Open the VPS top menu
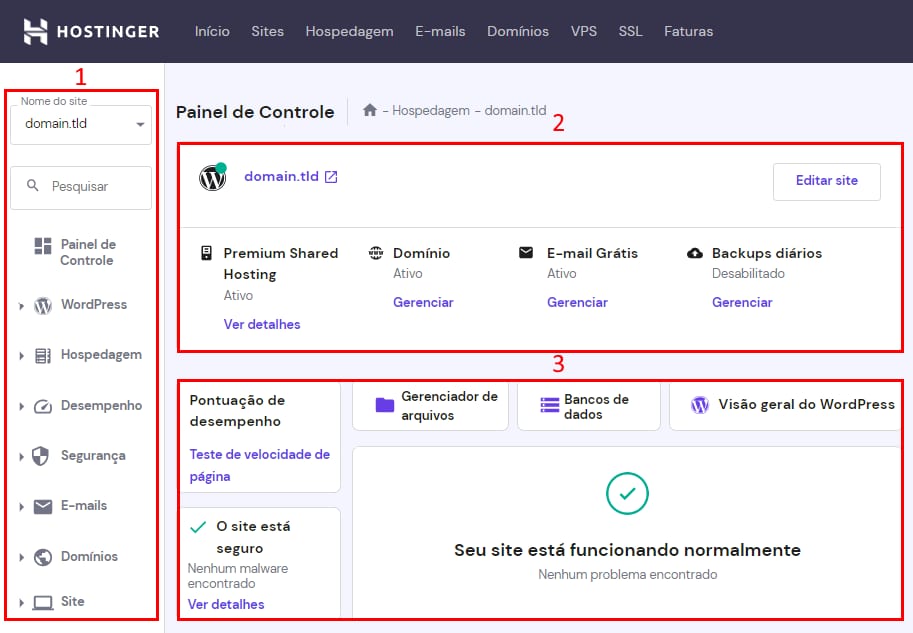Screen dimensions: 913x633 click(x=584, y=31)
